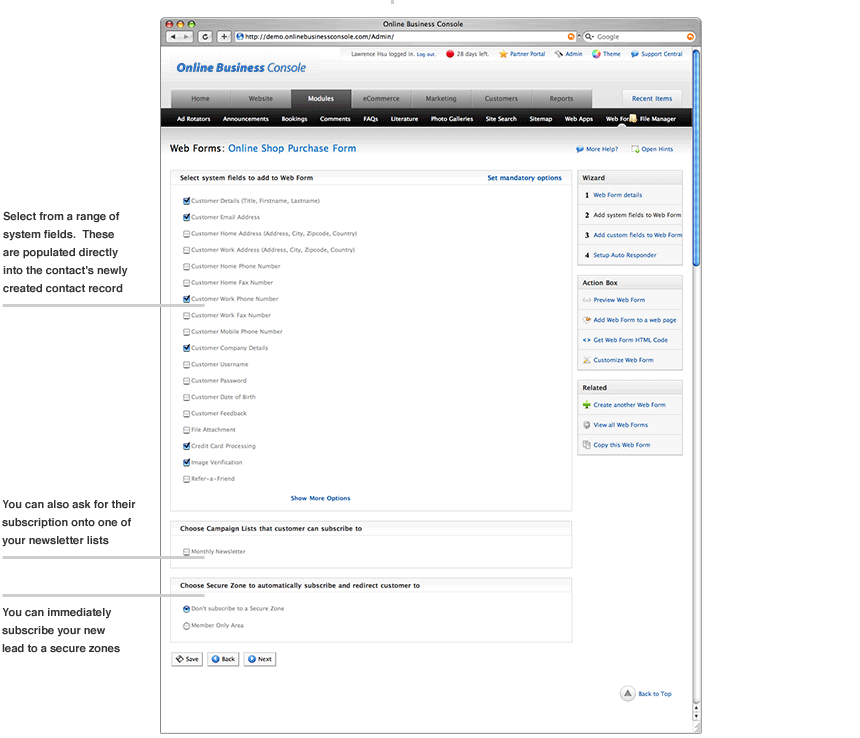Click the Open Hints icon
Image resolution: width=860 pixels, height=738 pixels.
[x=635, y=149]
